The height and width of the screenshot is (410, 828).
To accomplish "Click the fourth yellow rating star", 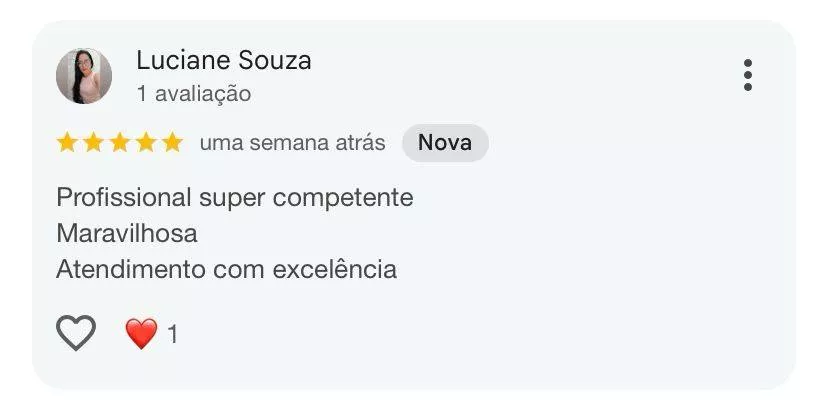I will pyautogui.click(x=146, y=143).
